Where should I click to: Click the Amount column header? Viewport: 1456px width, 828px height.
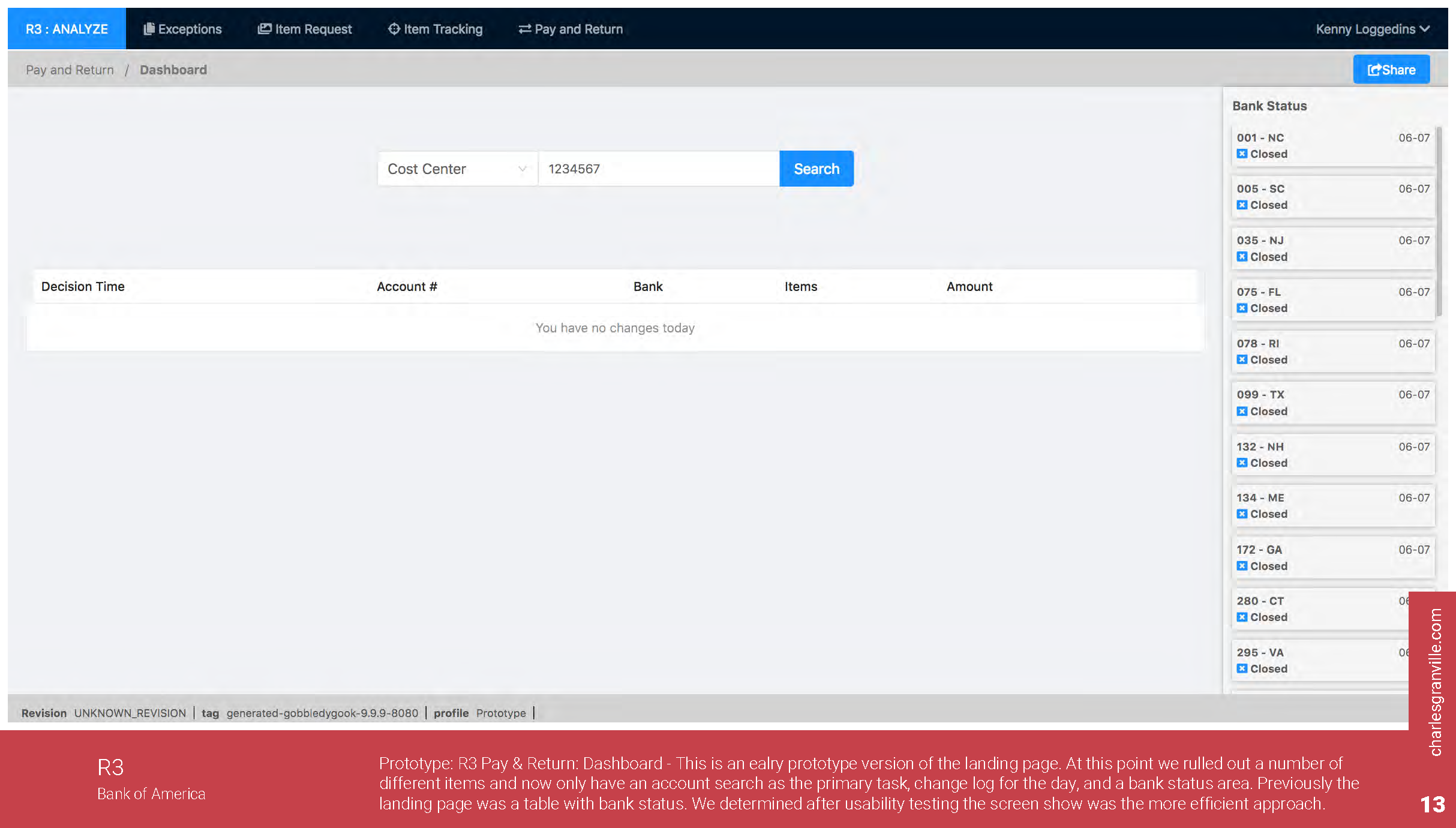(969, 287)
